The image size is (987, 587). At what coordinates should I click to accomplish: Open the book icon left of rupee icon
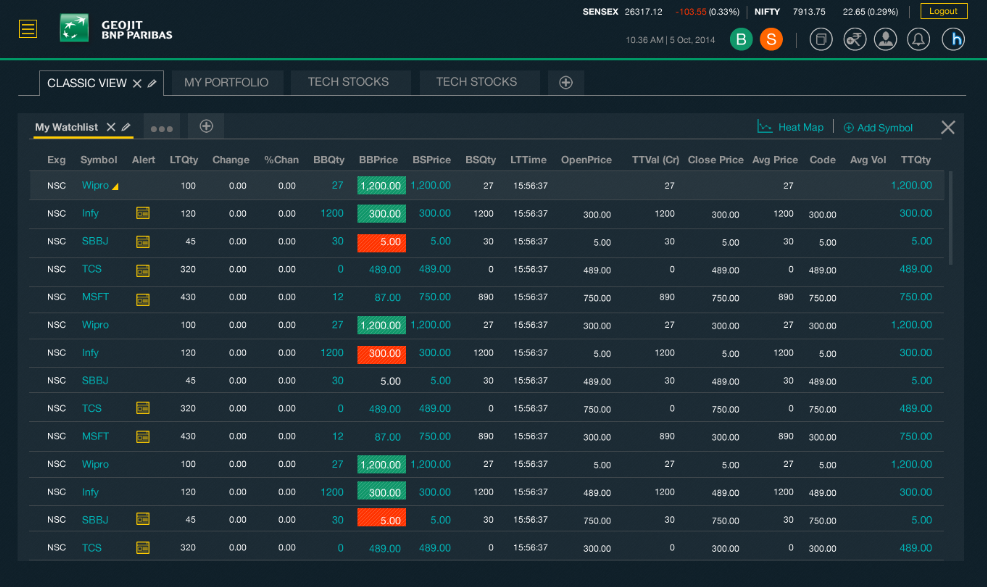(820, 39)
